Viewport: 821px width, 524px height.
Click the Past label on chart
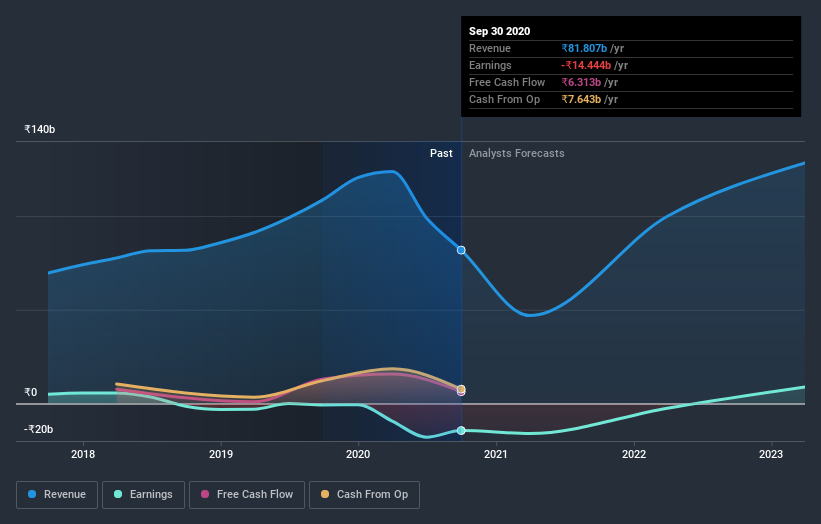pyautogui.click(x=441, y=153)
